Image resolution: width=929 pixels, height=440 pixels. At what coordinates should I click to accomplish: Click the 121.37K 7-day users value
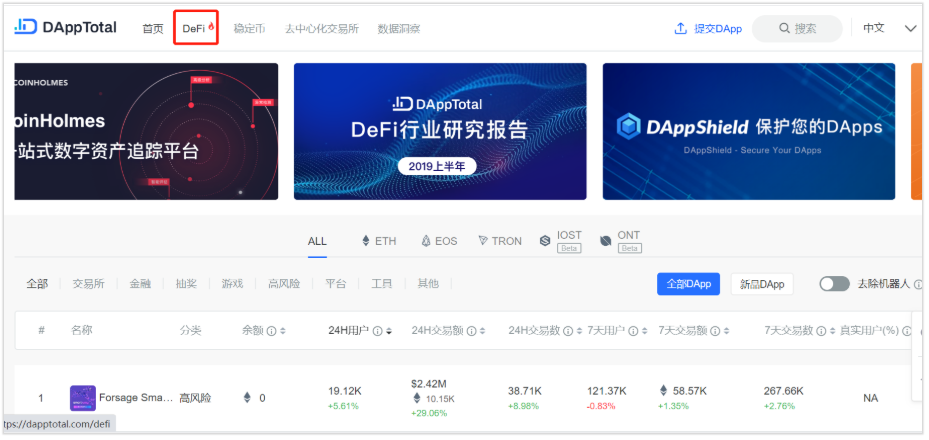click(x=607, y=391)
